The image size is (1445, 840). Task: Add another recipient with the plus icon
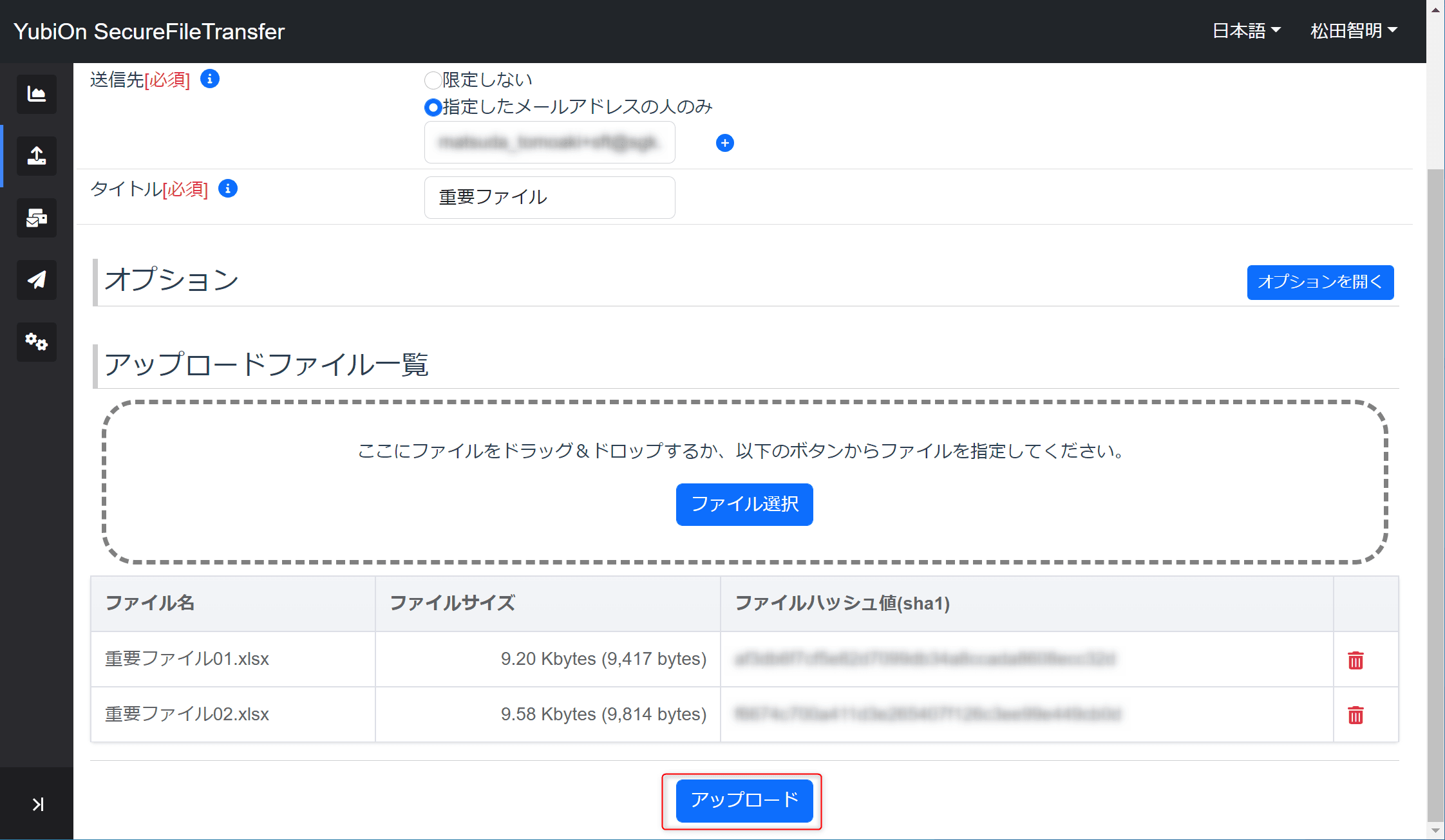725,143
